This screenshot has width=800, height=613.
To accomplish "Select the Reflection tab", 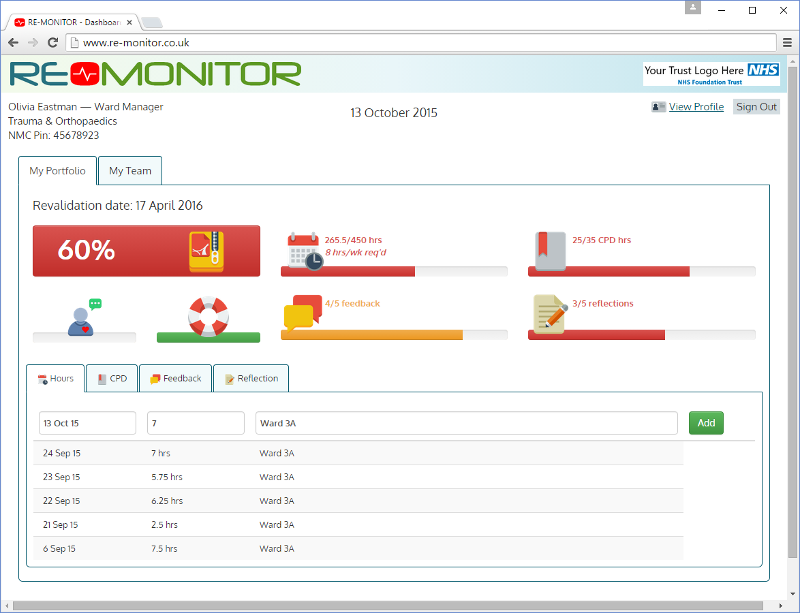I will 251,379.
